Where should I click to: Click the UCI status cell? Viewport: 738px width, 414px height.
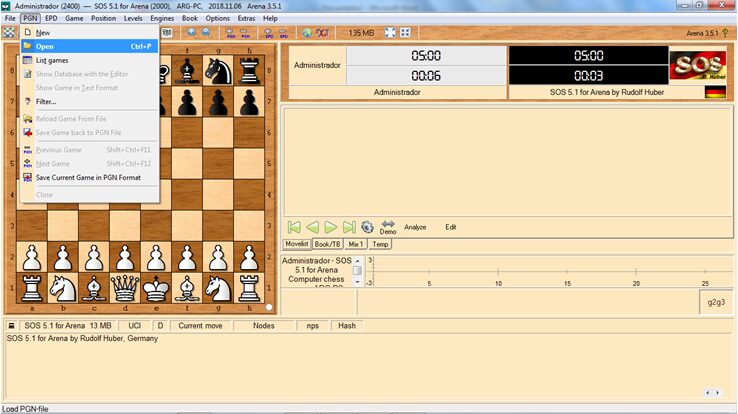pos(135,326)
